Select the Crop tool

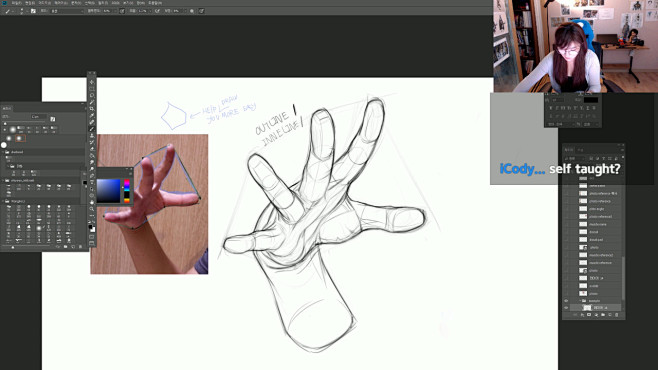pos(91,109)
